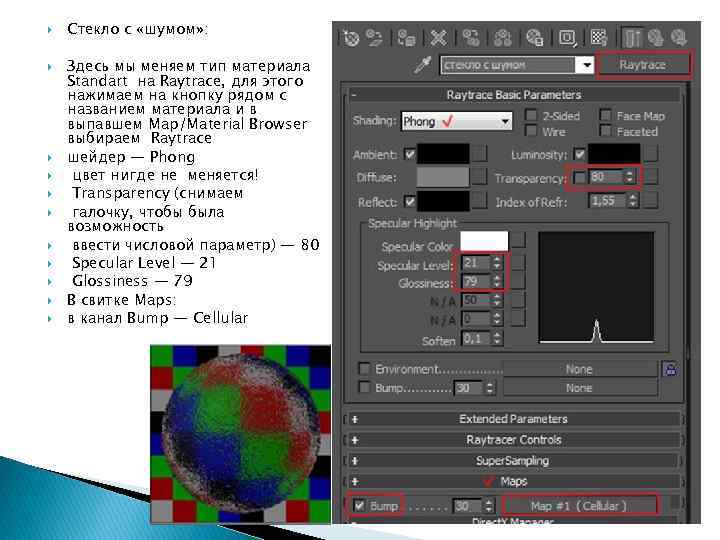Open the Ambient black color swatch
Screen dimensions: 720x540
(x=443, y=154)
